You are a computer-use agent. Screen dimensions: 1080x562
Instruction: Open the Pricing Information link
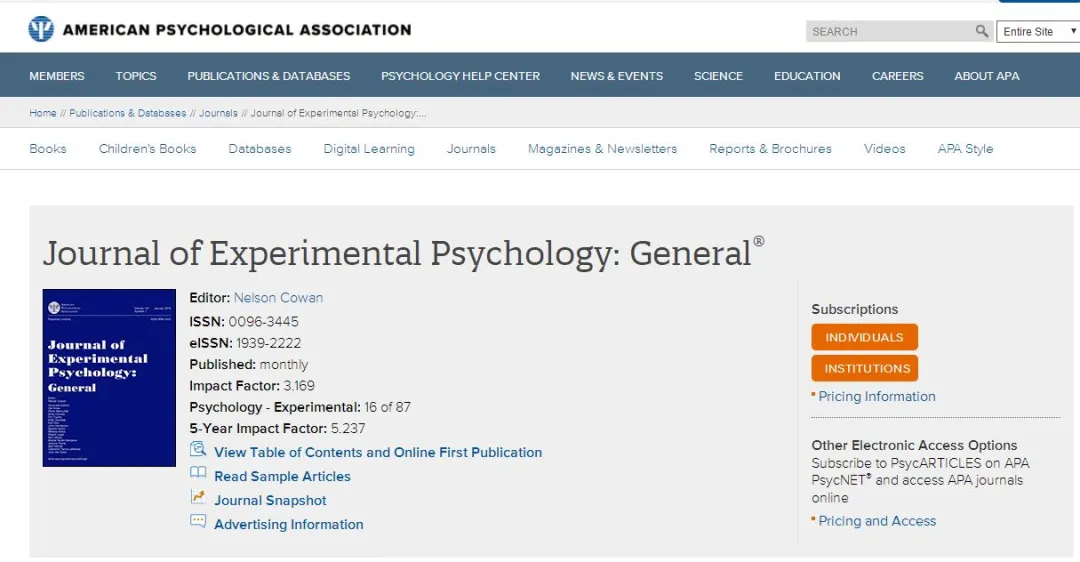point(877,397)
